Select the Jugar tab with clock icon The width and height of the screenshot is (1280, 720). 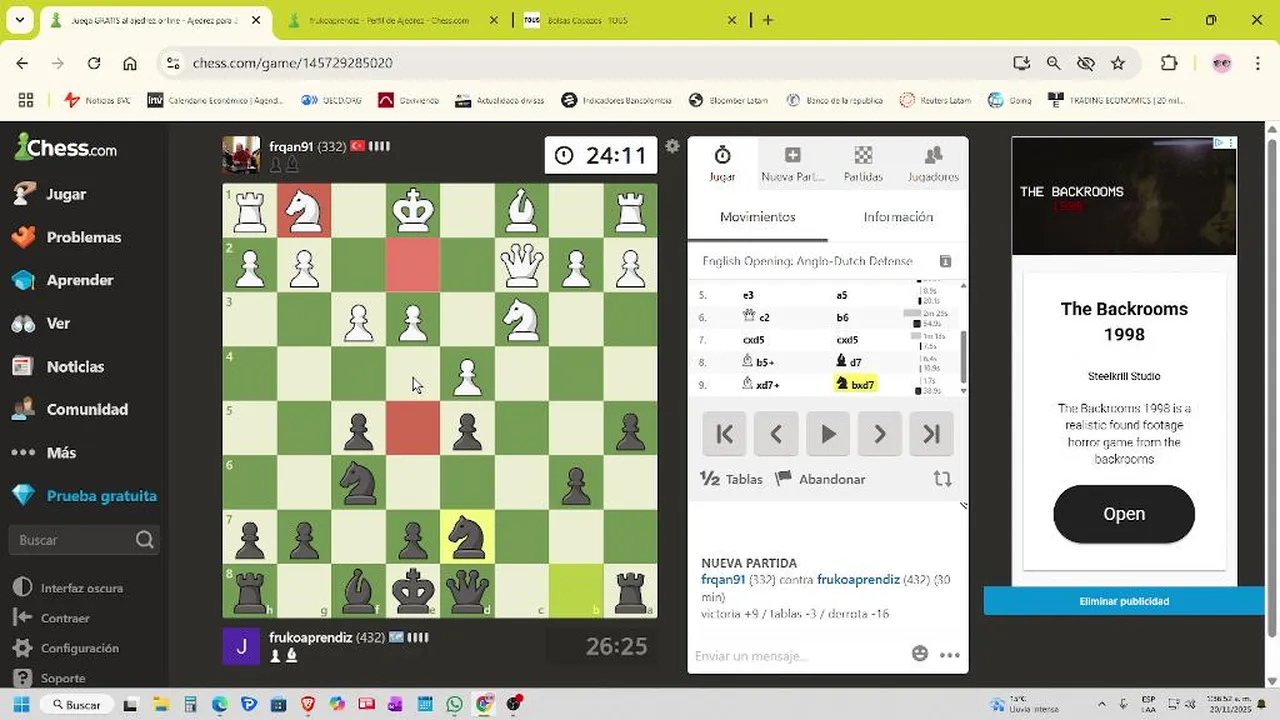tap(722, 162)
